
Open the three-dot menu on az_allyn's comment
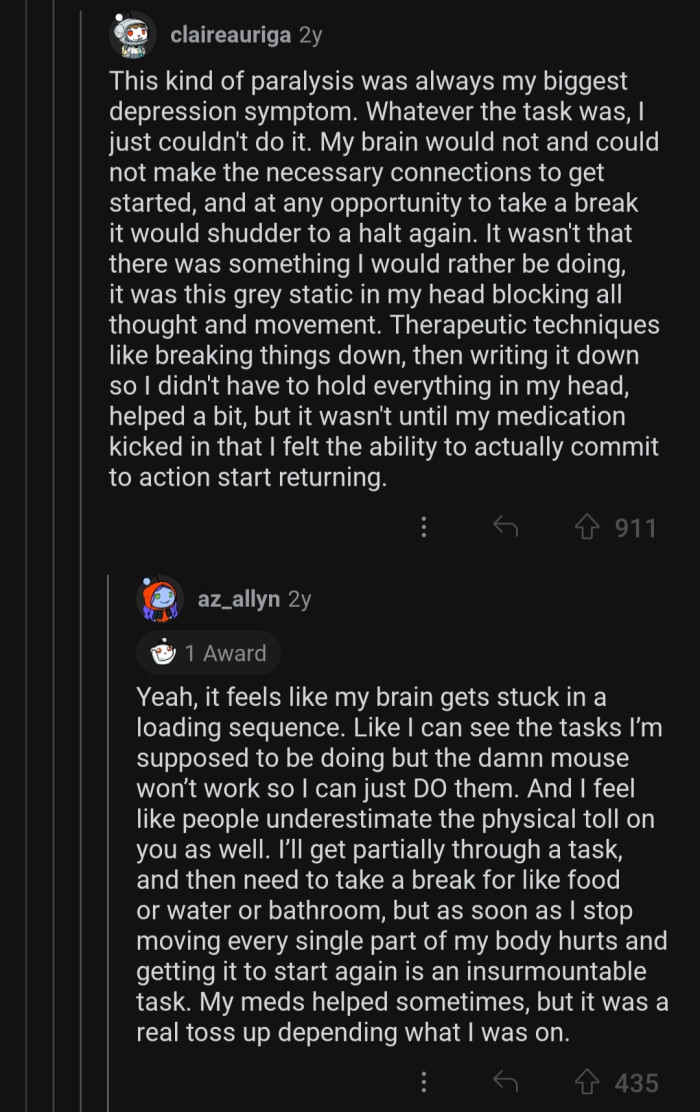[423, 1081]
